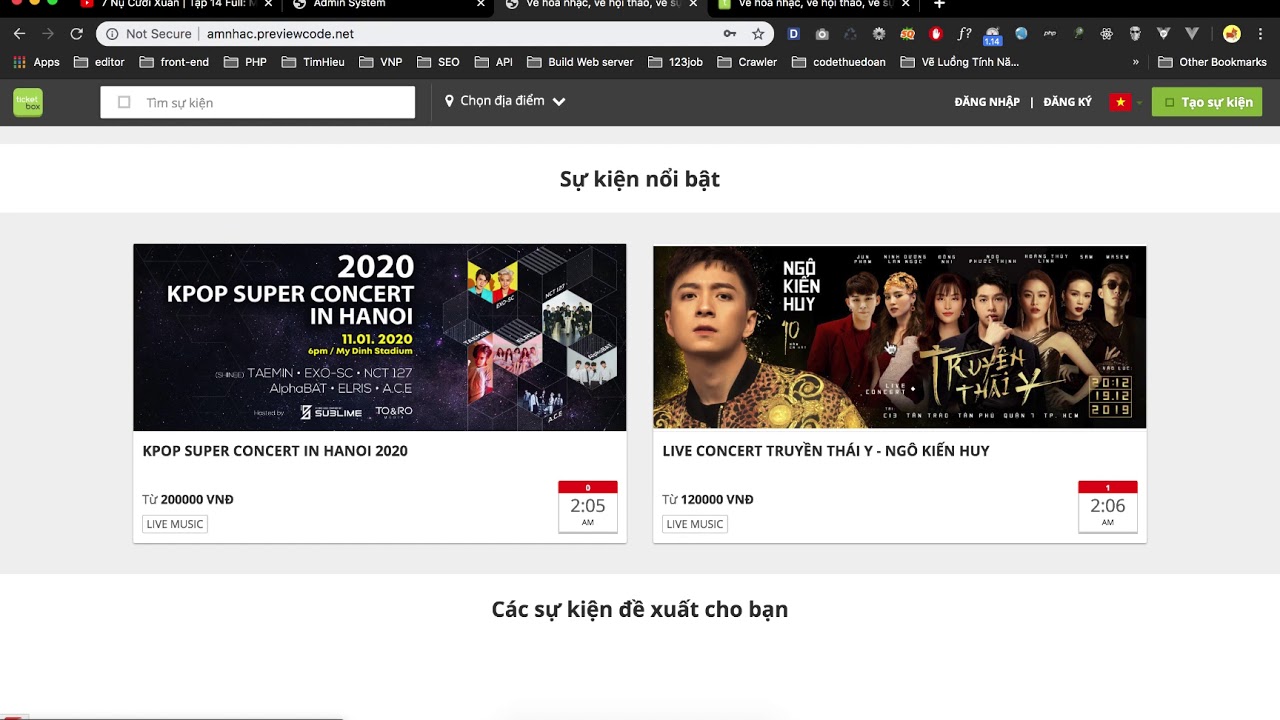This screenshot has width=1280, height=720.
Task: Open the codethuedoan bookmarks folder
Action: (x=838, y=62)
